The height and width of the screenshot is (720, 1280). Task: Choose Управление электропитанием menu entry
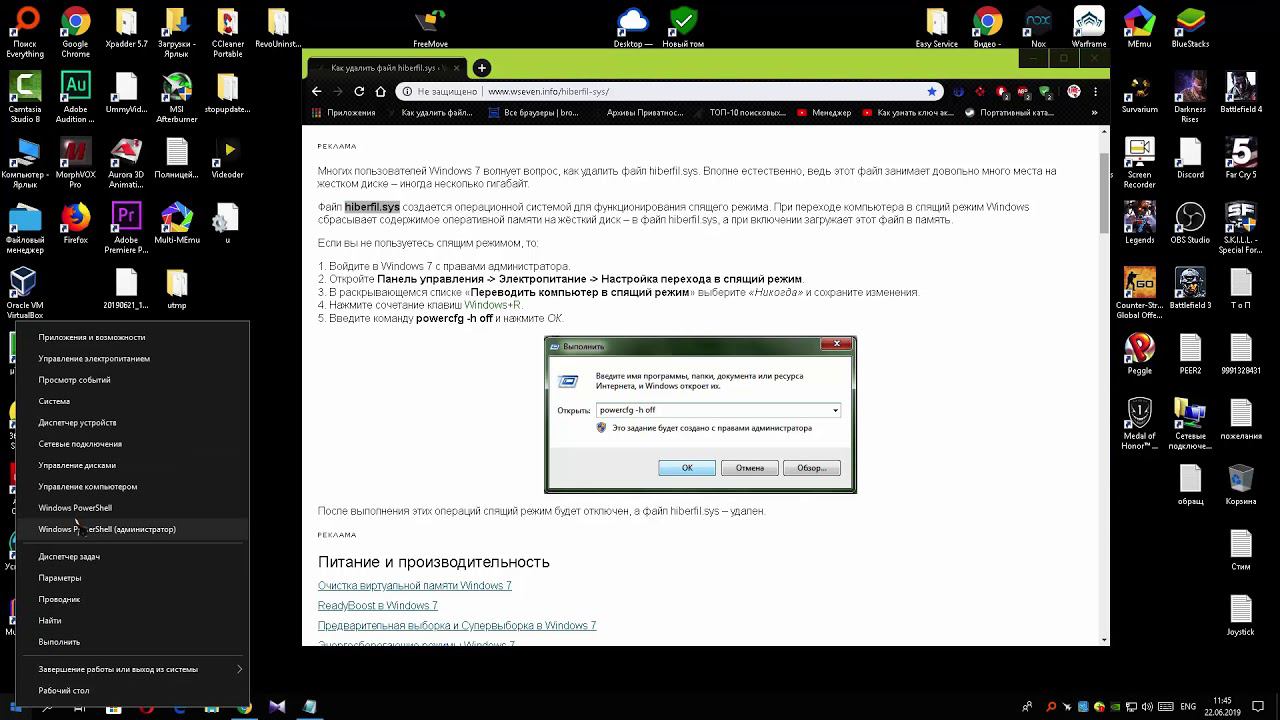pyautogui.click(x=132, y=358)
